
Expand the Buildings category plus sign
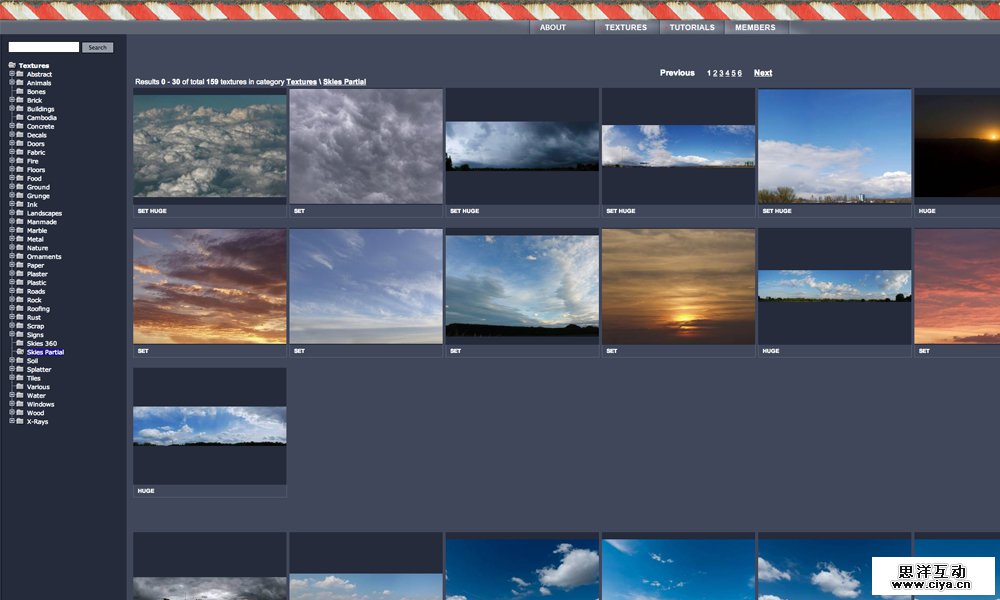click(12, 109)
